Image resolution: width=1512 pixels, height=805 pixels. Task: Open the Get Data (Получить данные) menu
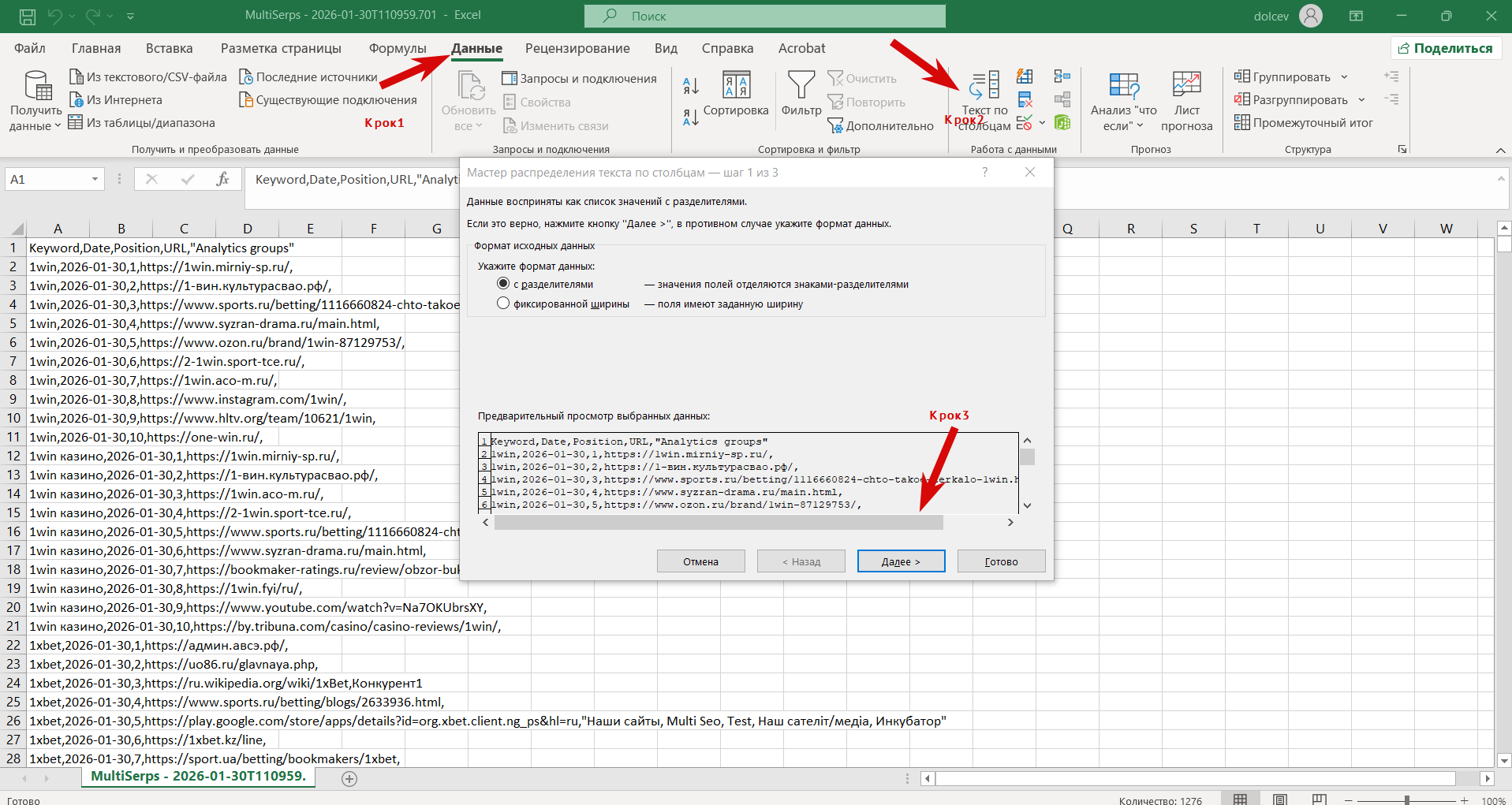click(35, 102)
